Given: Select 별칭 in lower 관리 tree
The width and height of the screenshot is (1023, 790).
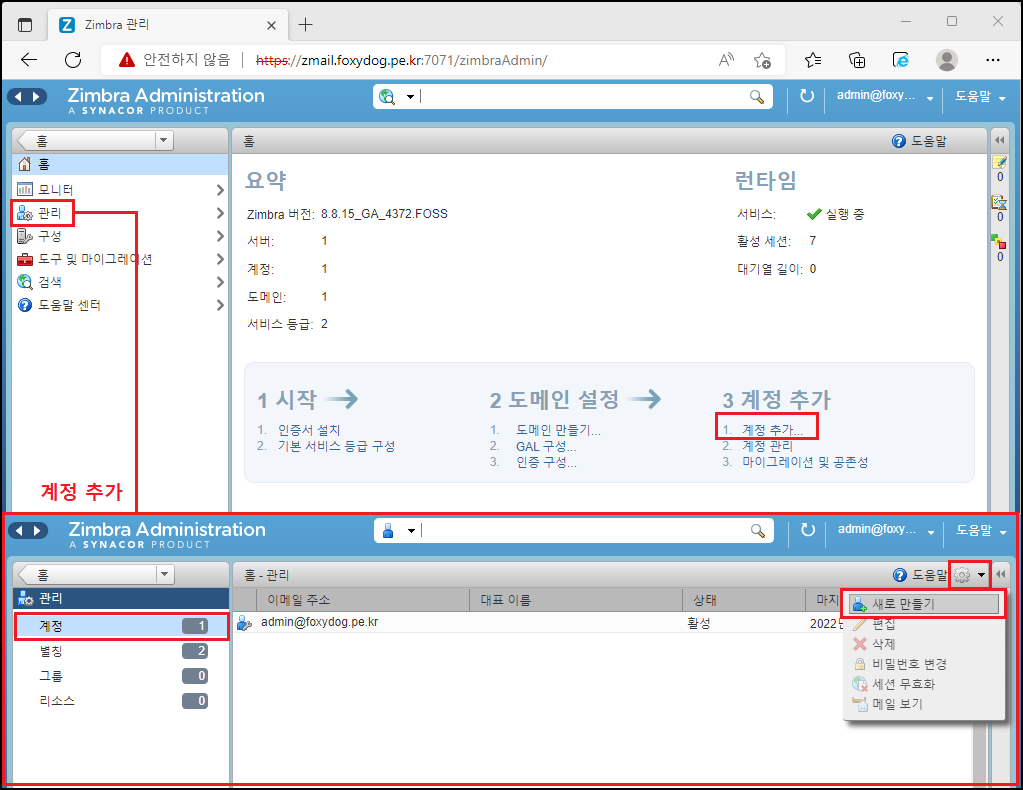Looking at the screenshot, I should [121, 651].
